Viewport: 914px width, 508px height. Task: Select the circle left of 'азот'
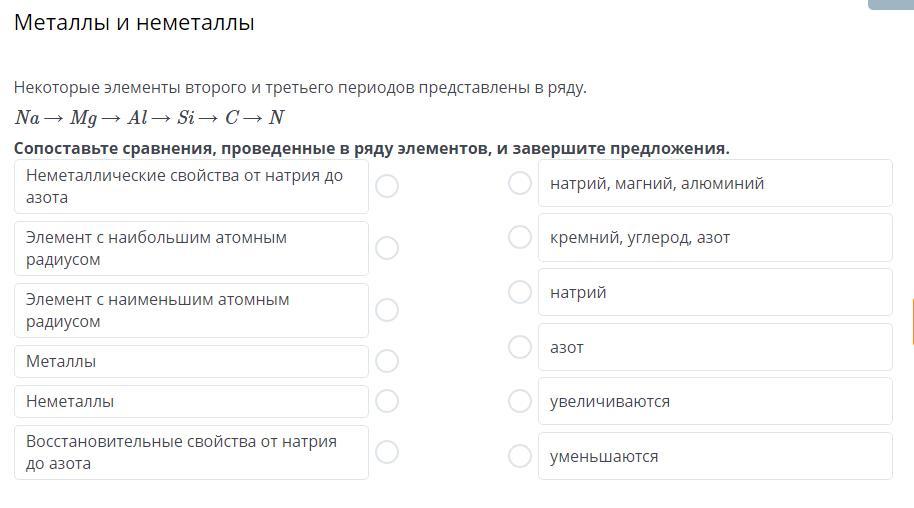[520, 347]
